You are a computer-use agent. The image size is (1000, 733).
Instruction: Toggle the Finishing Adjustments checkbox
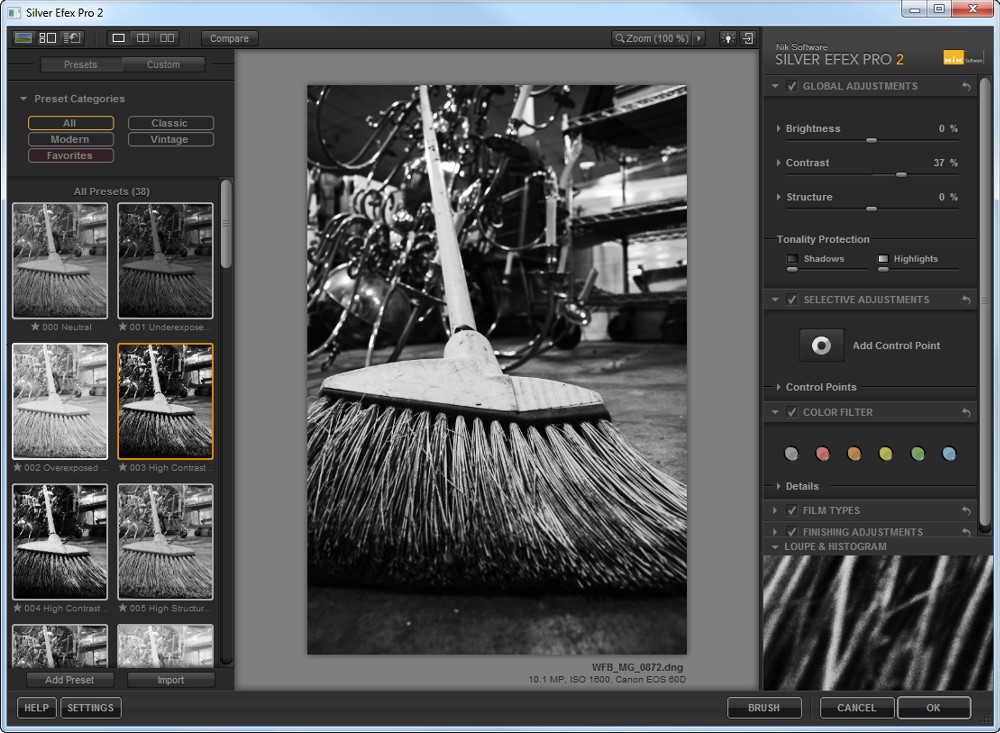tap(791, 531)
